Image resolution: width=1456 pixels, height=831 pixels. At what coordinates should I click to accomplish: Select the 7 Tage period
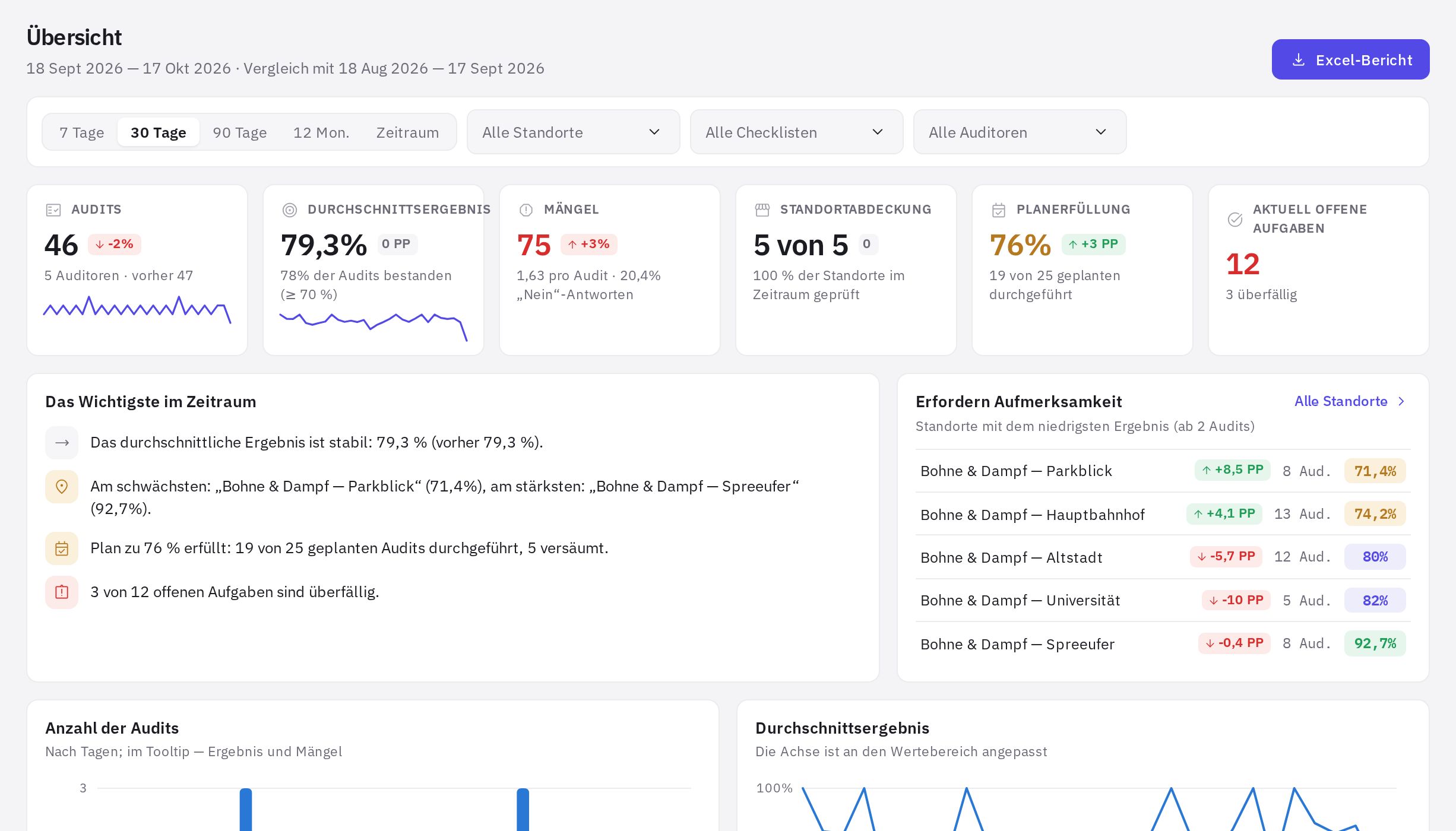(82, 132)
